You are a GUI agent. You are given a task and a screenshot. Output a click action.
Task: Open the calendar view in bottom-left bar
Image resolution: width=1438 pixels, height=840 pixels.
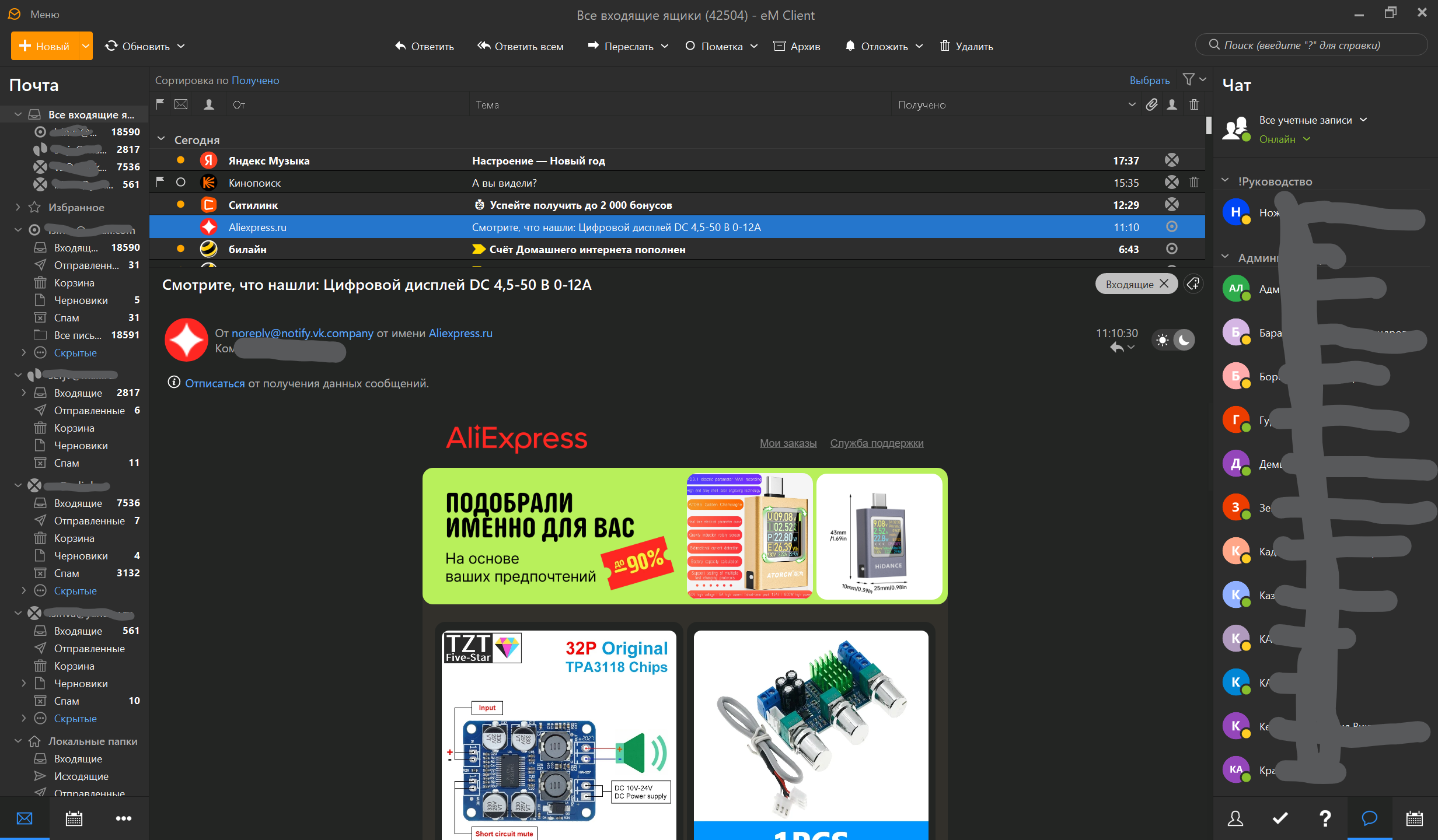click(x=74, y=818)
